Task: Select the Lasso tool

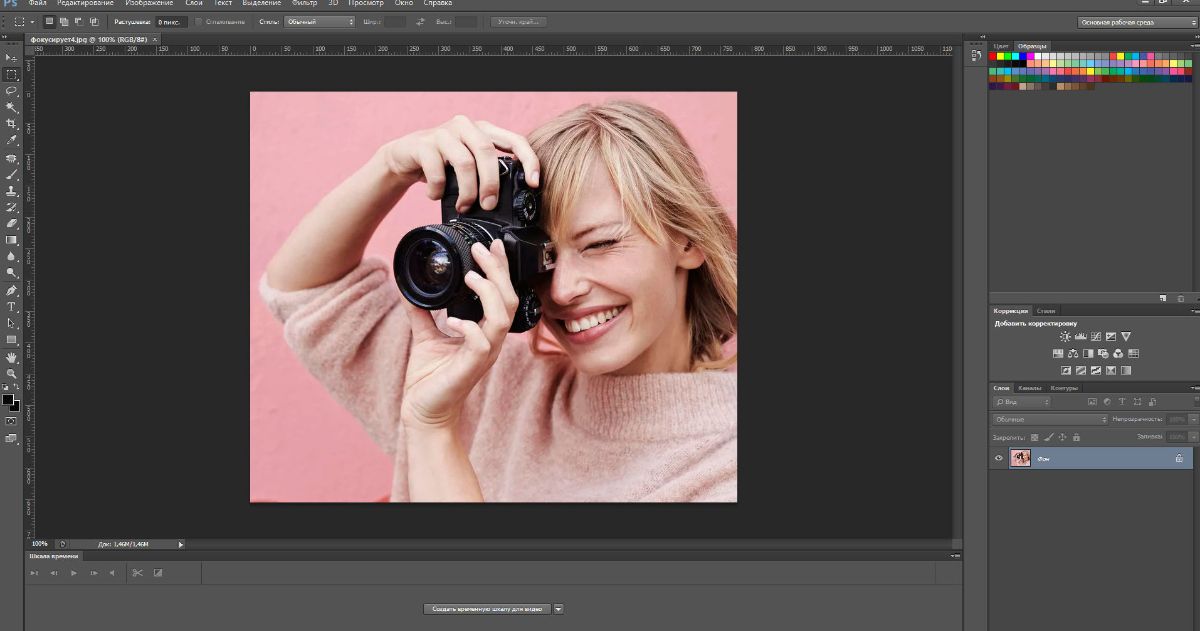Action: pos(12,91)
